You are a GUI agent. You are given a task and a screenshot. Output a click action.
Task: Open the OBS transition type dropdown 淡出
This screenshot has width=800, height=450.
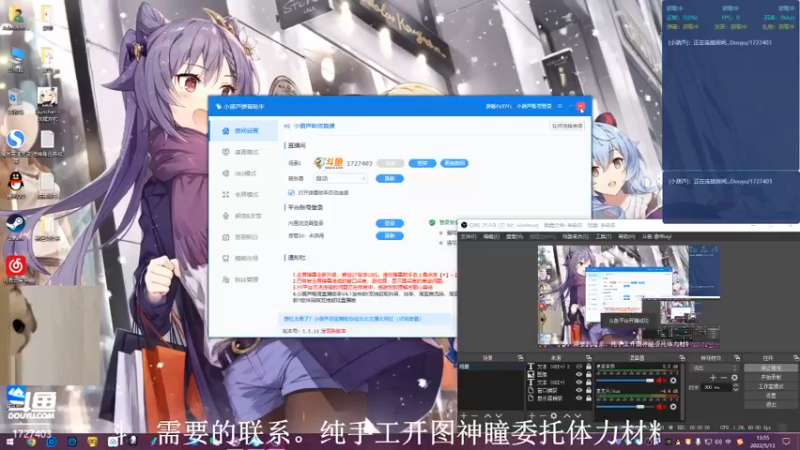[x=715, y=368]
